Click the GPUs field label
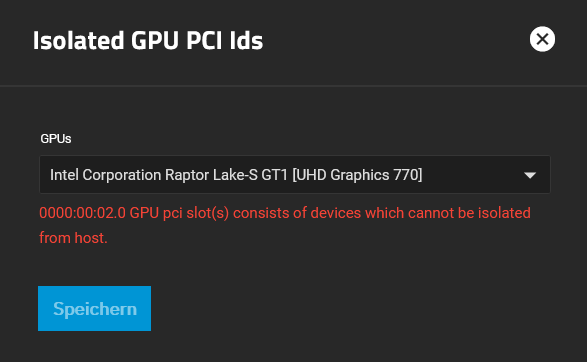This screenshot has width=587, height=362. coord(56,139)
